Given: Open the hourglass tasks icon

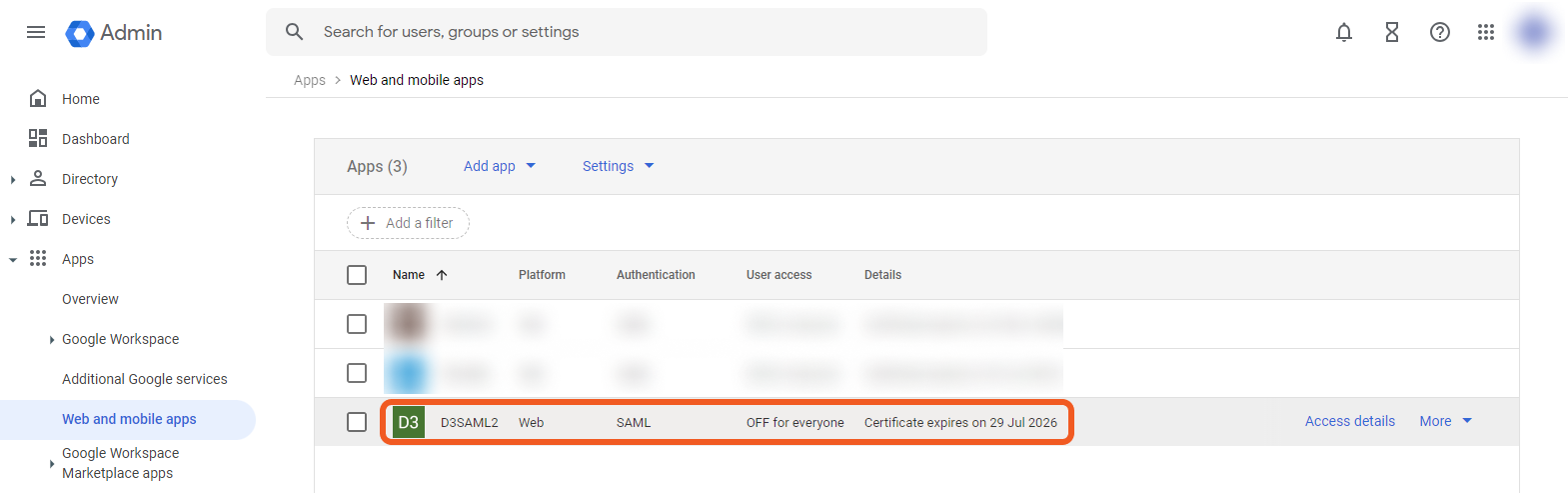Looking at the screenshot, I should coord(1392,32).
